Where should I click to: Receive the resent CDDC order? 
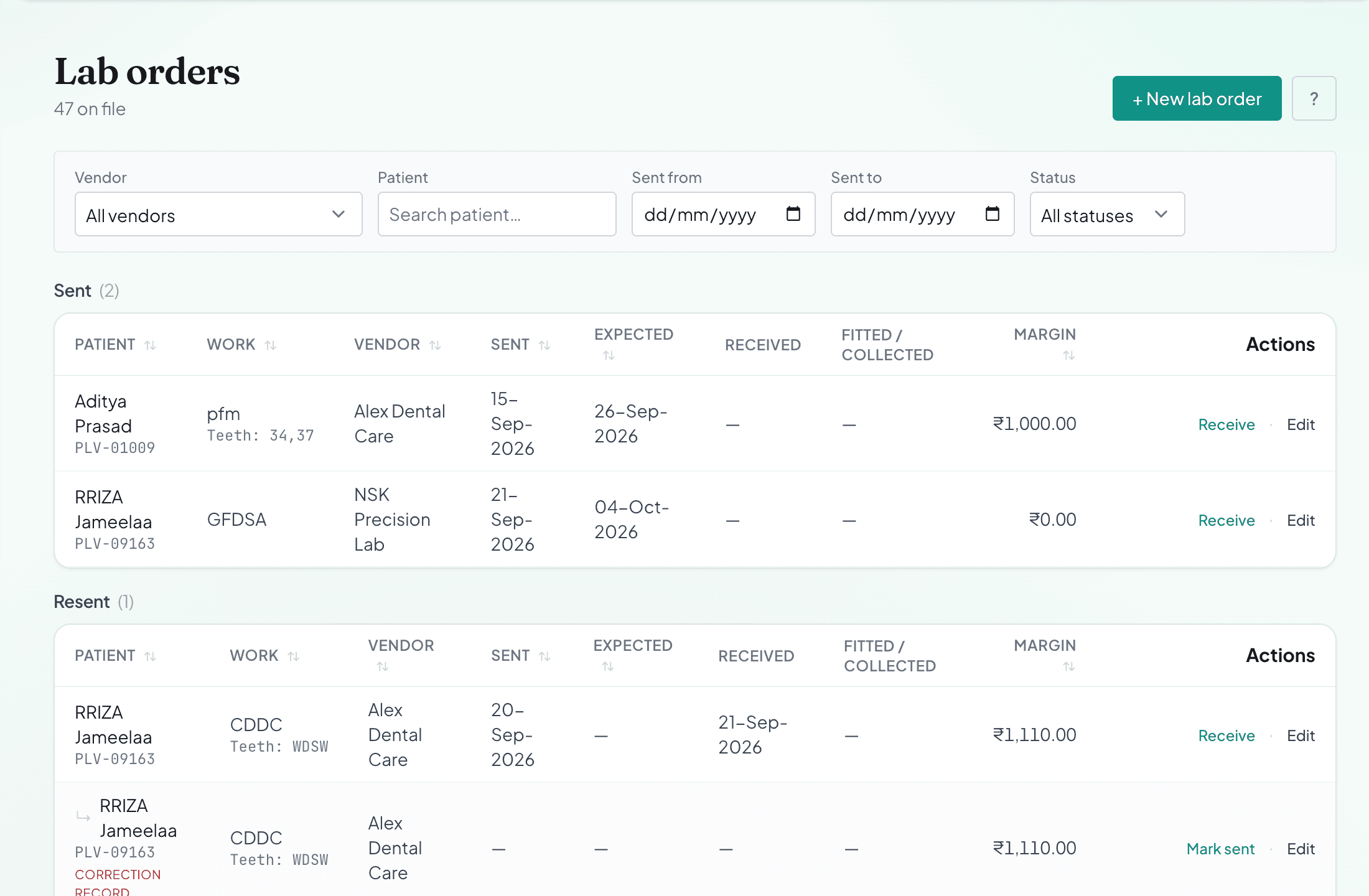(x=1226, y=735)
